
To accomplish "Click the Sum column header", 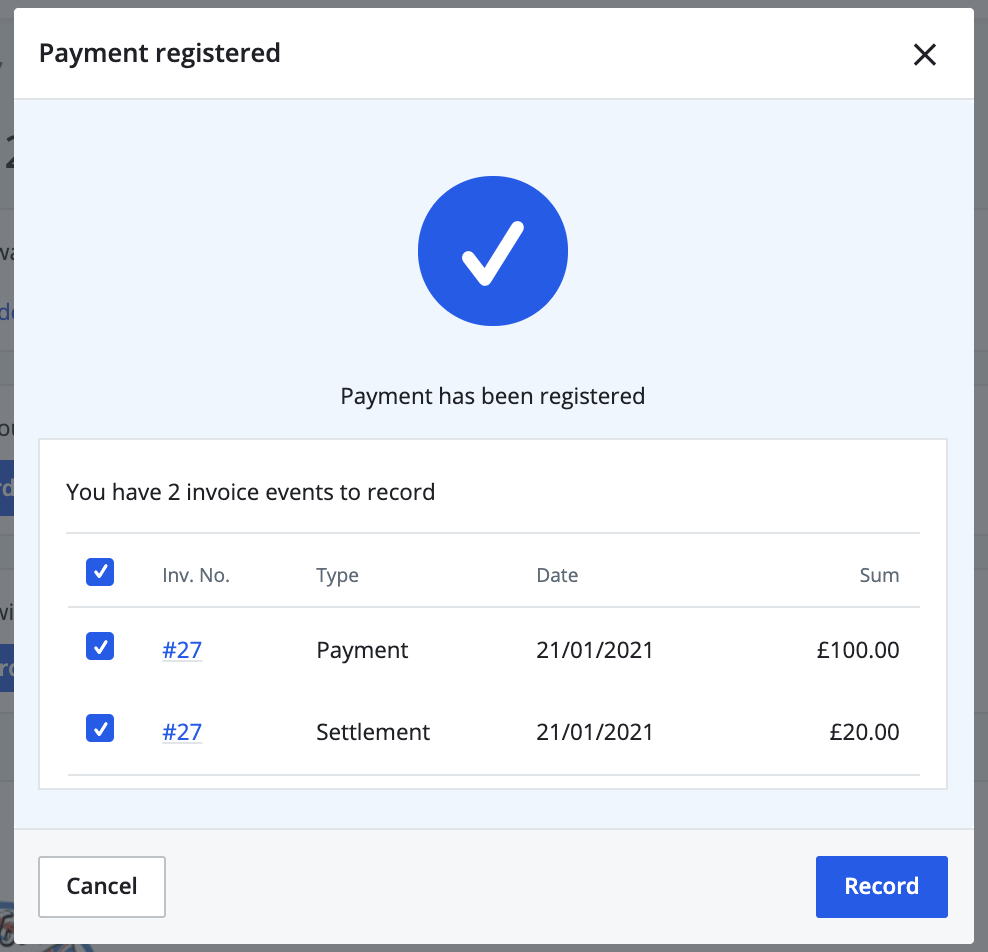I will pos(880,575).
